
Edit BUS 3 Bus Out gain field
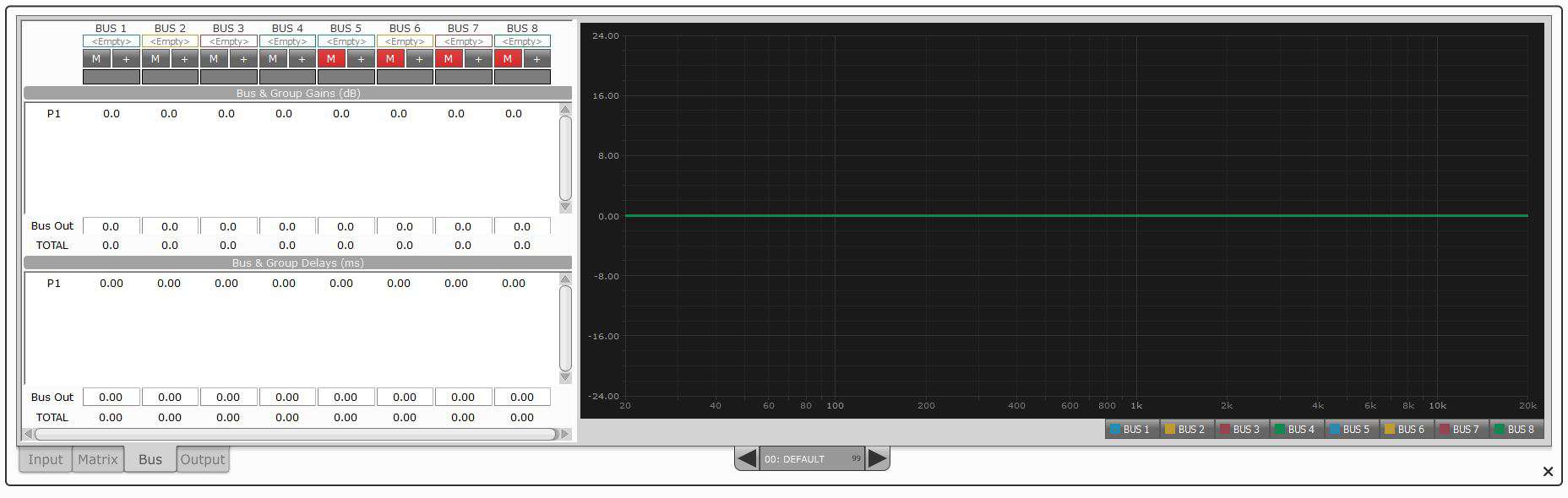228,226
